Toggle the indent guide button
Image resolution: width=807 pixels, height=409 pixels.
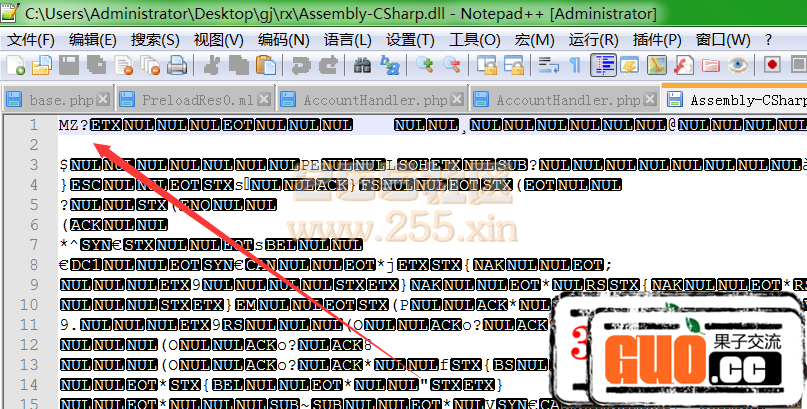pos(603,66)
